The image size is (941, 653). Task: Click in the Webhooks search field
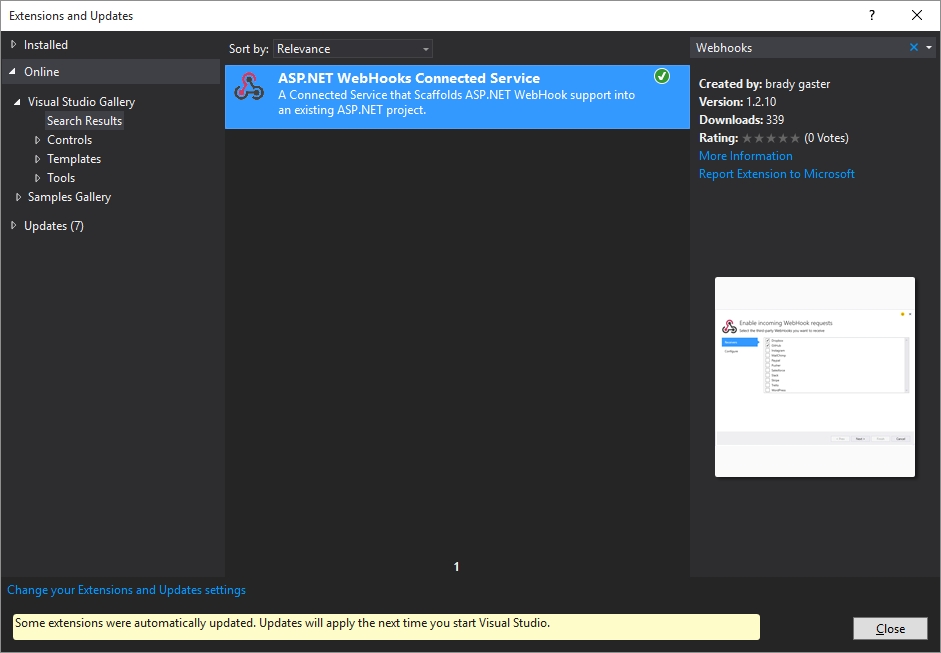click(x=798, y=47)
